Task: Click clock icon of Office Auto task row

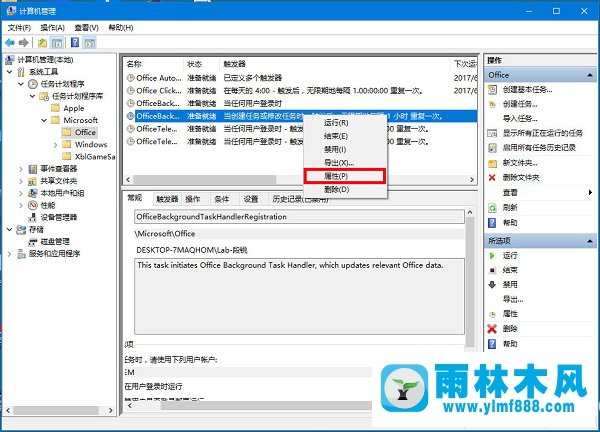Action: pyautogui.click(x=130, y=78)
